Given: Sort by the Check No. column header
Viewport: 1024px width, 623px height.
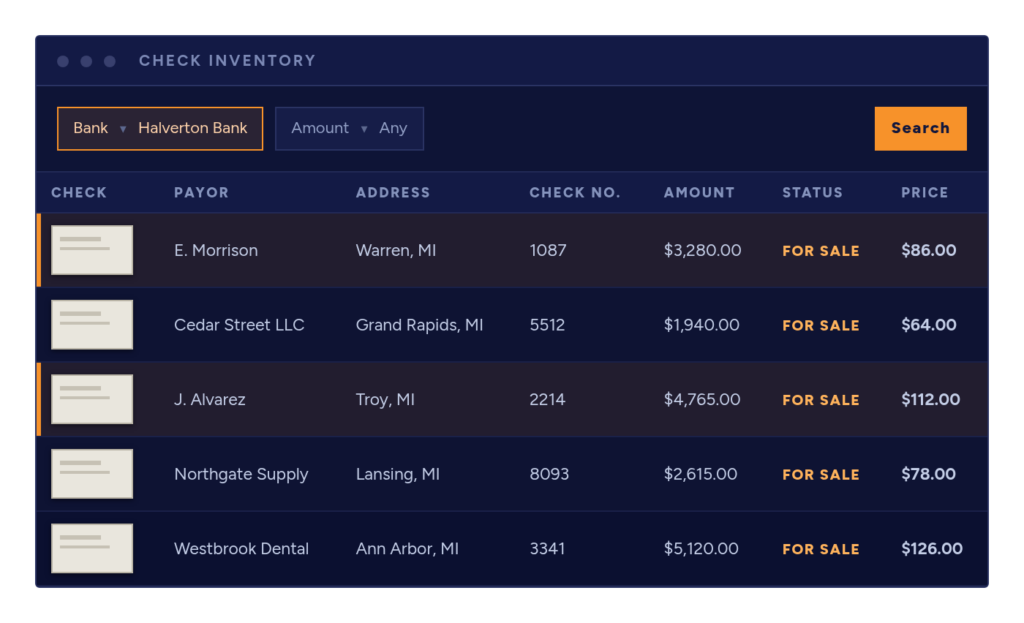Looking at the screenshot, I should (575, 193).
